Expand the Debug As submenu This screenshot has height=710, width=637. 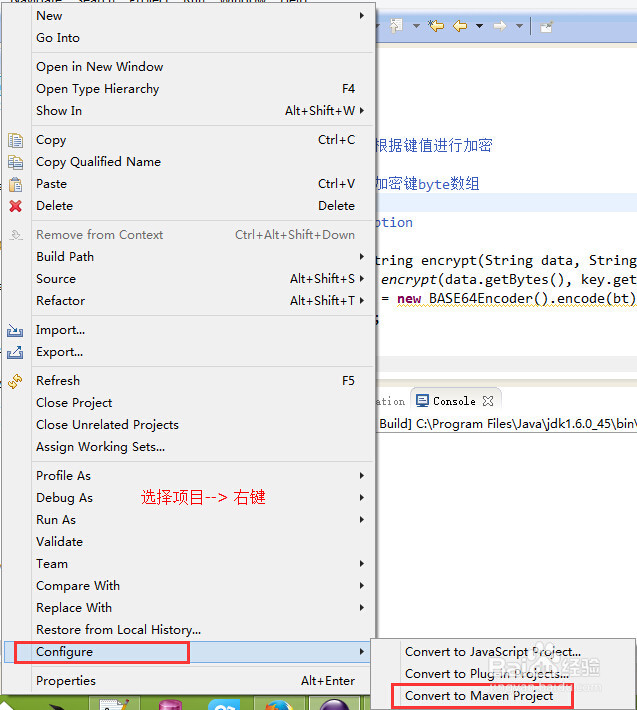pyautogui.click(x=189, y=498)
